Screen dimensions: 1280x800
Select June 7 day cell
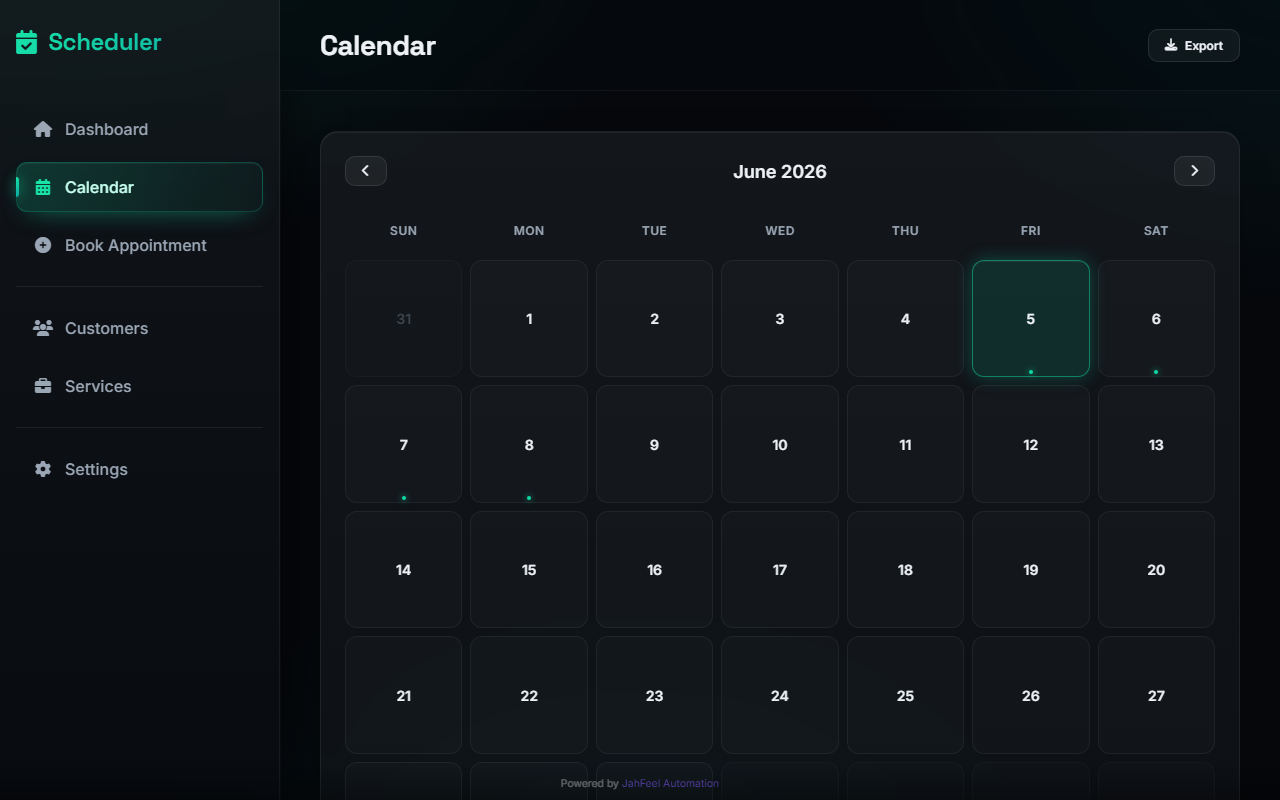(x=404, y=444)
